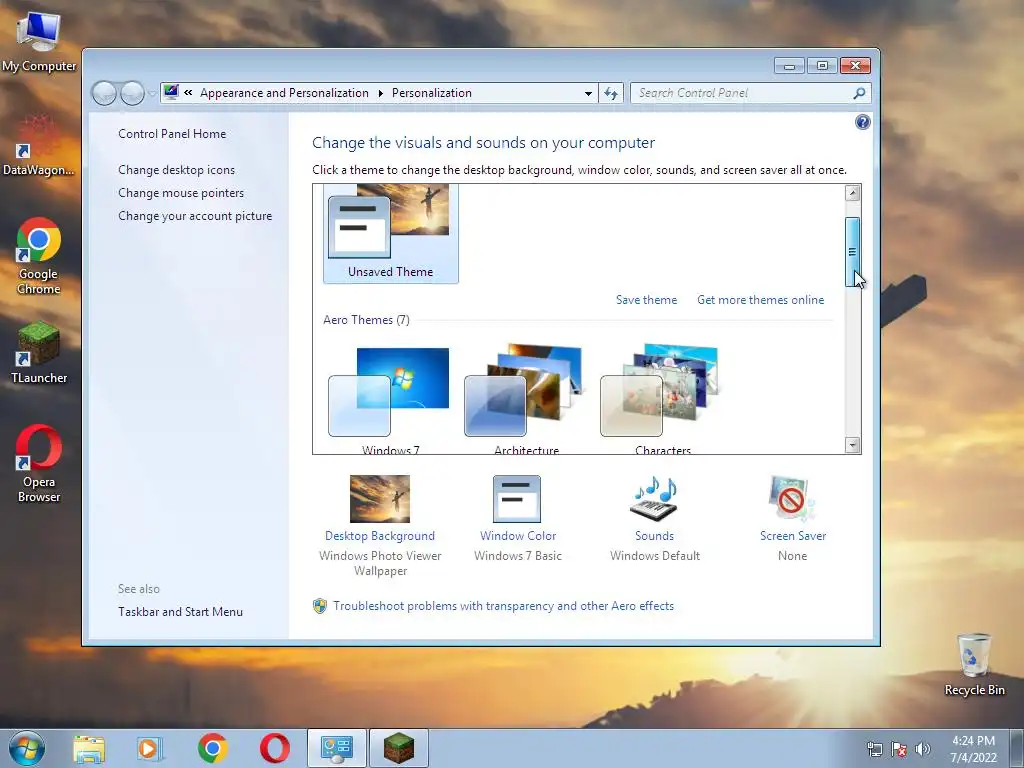The image size is (1024, 768).
Task: Open the taskbar clock and date
Action: click(x=974, y=749)
